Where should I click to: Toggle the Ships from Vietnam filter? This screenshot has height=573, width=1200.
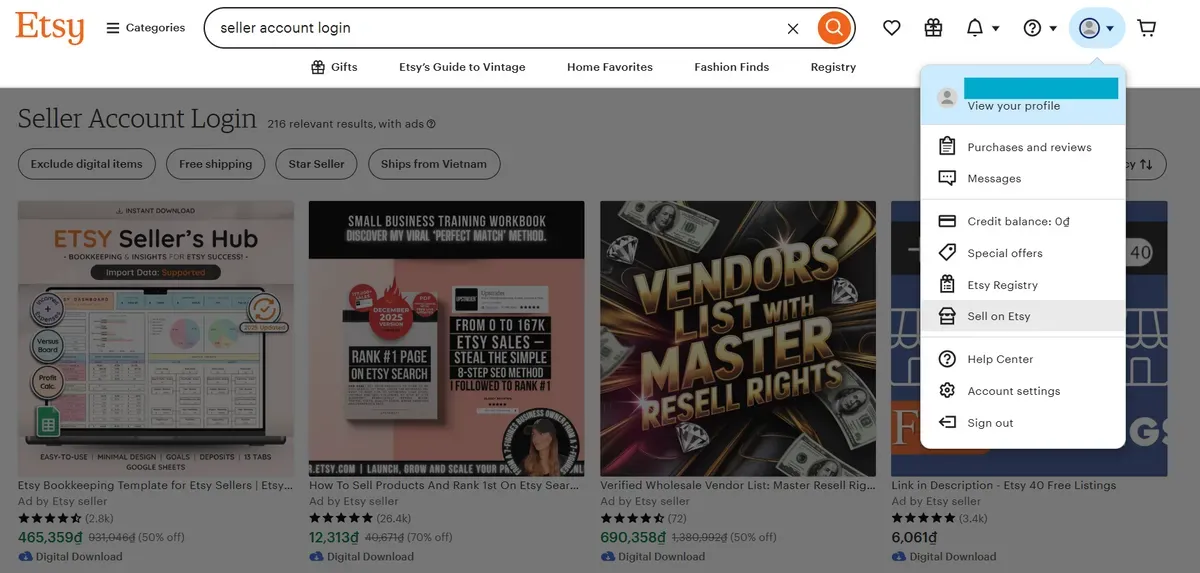(x=434, y=164)
